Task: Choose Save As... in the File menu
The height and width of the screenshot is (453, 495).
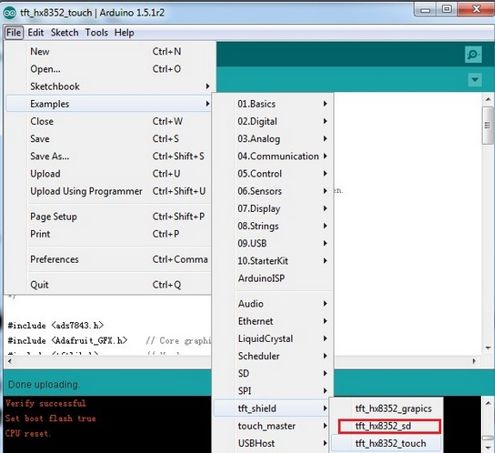Action: 109,156
